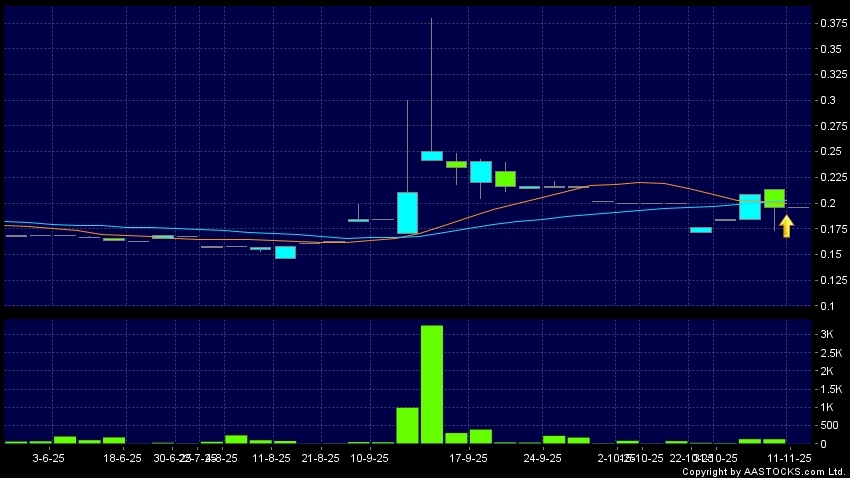Click the cyan candle near 11-8-25
The height and width of the screenshot is (478, 850).
286,252
